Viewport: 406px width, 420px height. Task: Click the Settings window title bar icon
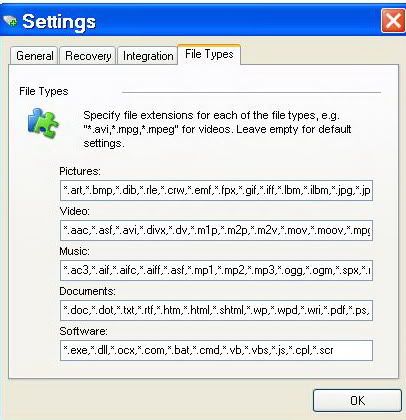pyautogui.click(x=10, y=21)
